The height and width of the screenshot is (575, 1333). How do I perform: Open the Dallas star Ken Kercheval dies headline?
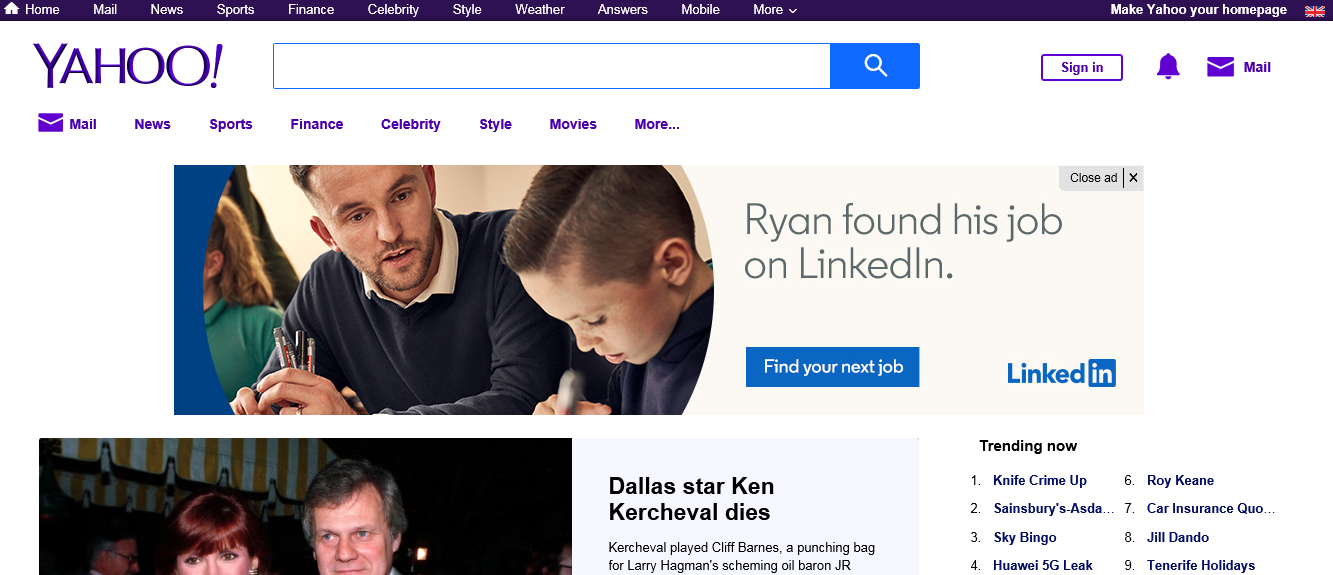point(692,499)
